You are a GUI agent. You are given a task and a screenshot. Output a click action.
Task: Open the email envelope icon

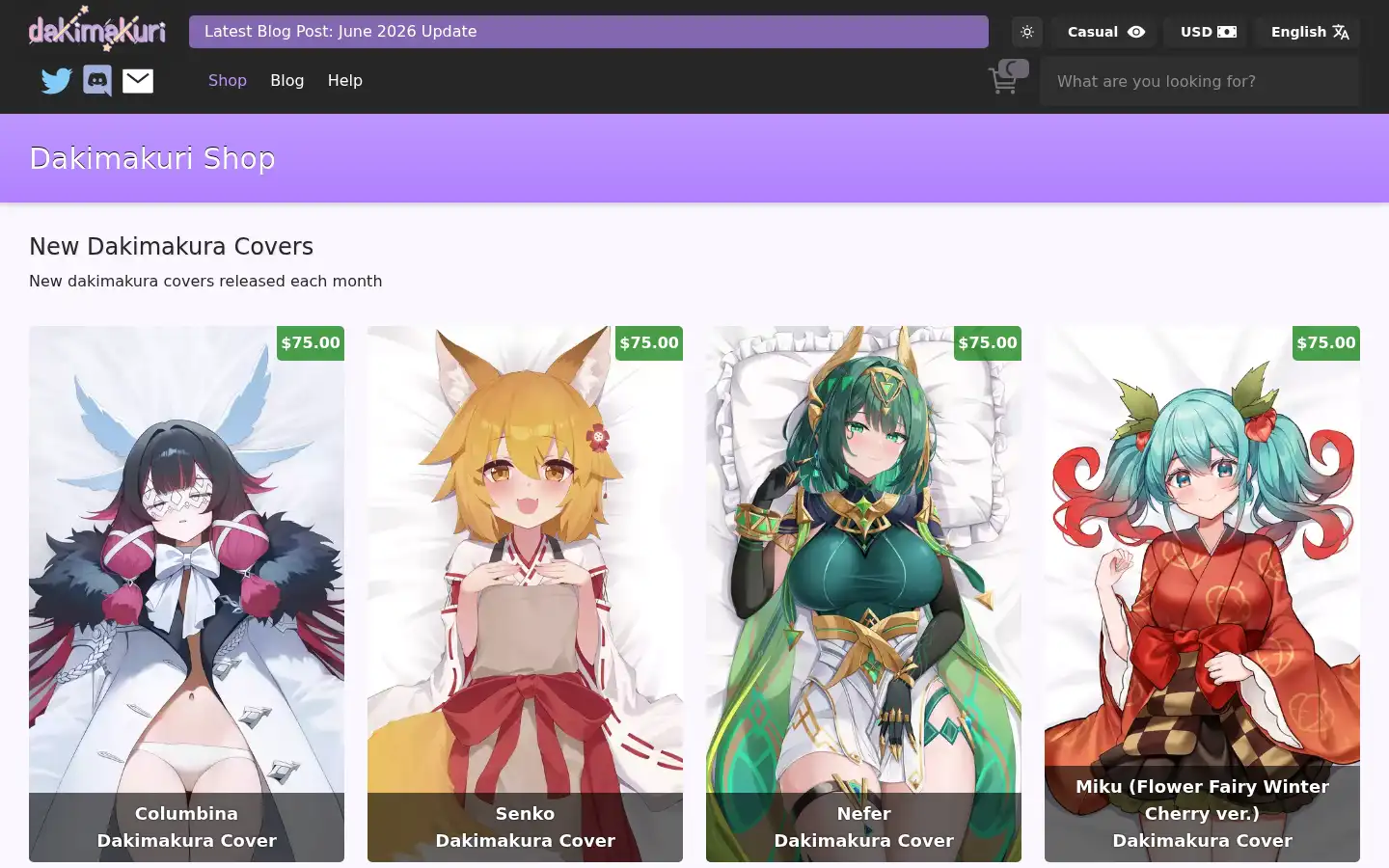pyautogui.click(x=138, y=81)
